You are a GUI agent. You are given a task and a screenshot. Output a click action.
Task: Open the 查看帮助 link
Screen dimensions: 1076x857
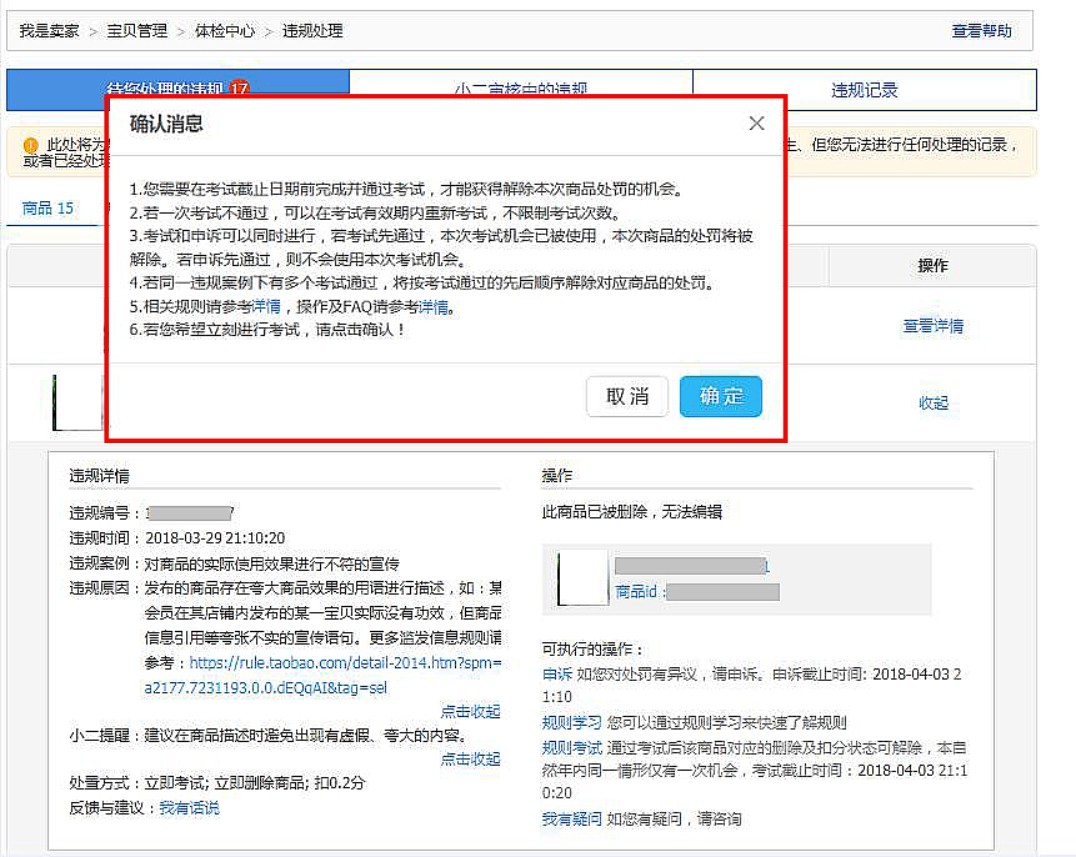click(981, 31)
